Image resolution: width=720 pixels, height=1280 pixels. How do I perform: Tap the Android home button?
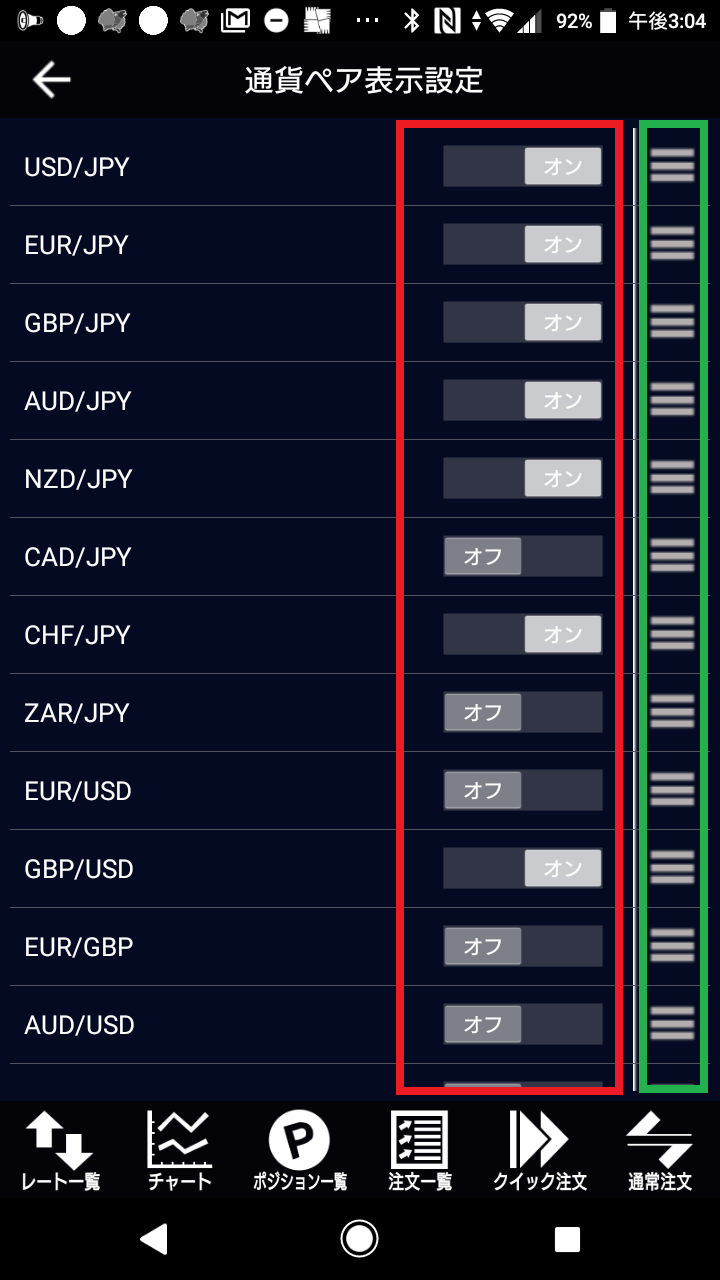359,1239
